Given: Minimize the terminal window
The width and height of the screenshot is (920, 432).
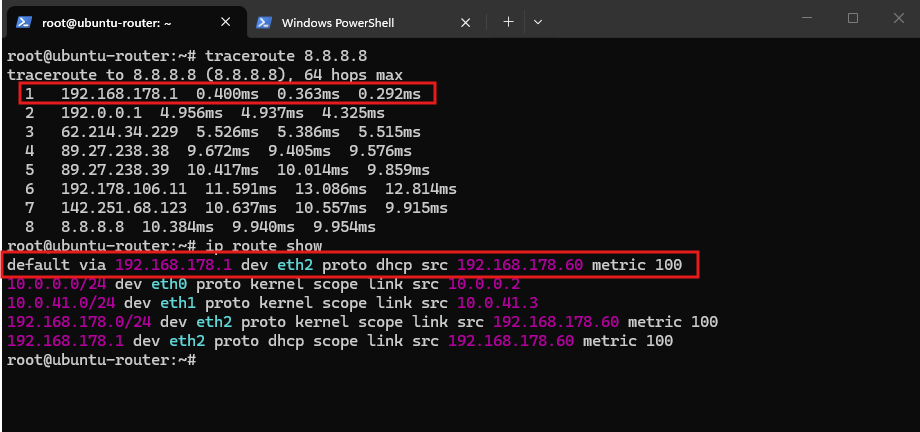Looking at the screenshot, I should tap(809, 18).
